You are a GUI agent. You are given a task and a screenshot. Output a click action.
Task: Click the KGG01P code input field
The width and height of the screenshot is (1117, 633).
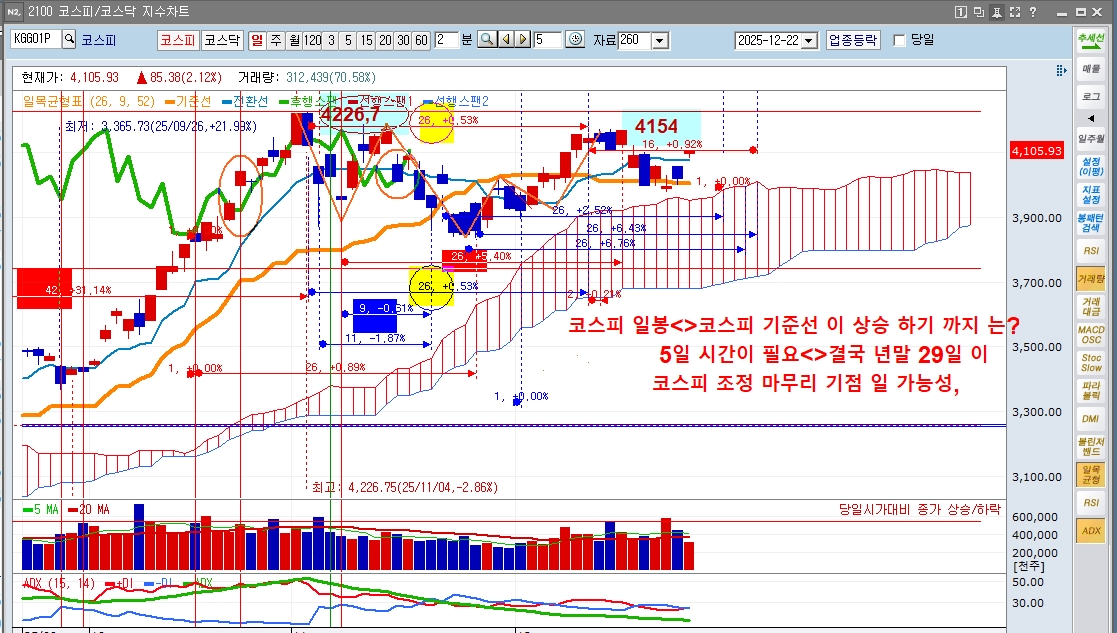click(x=35, y=39)
